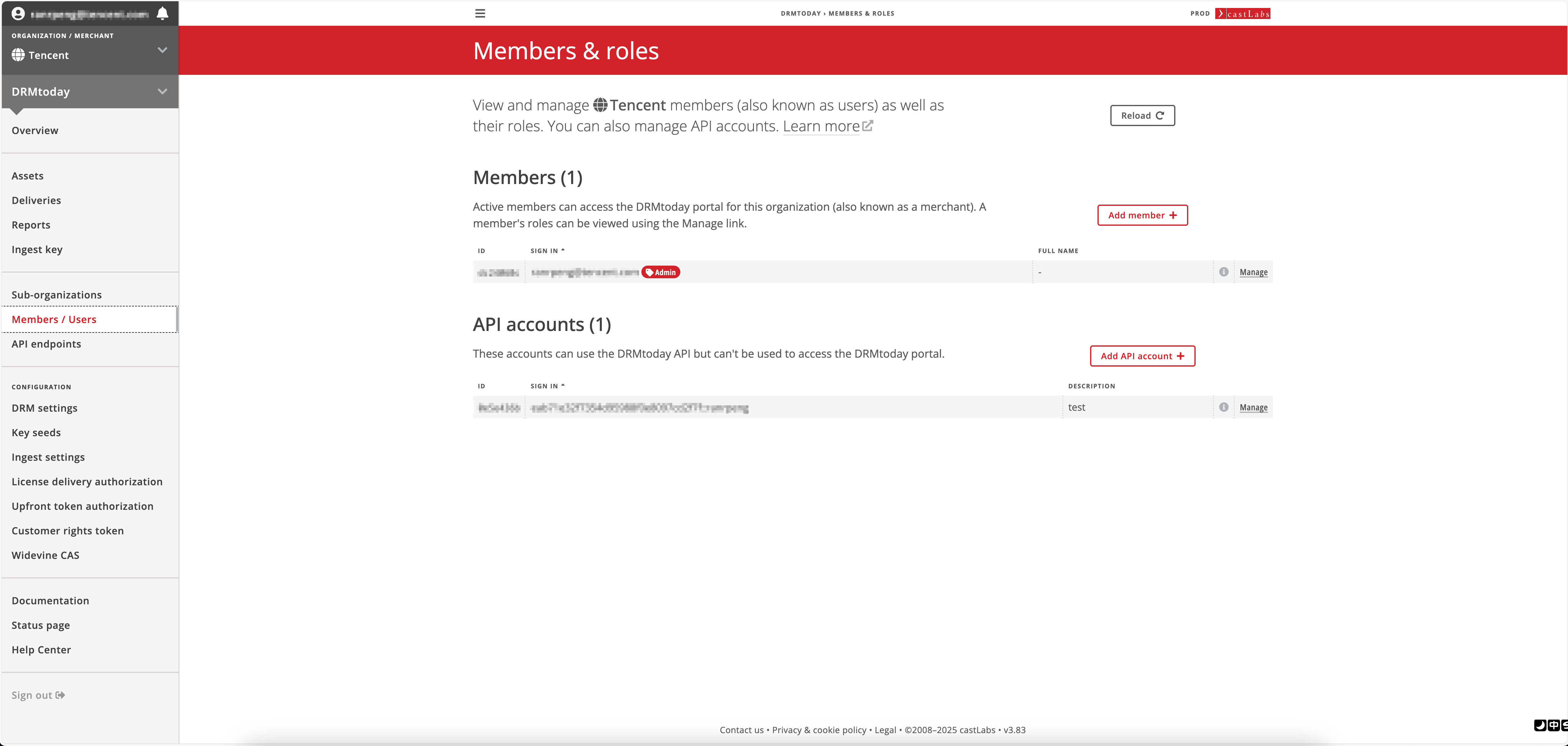Click the red Admin role tag

click(660, 272)
